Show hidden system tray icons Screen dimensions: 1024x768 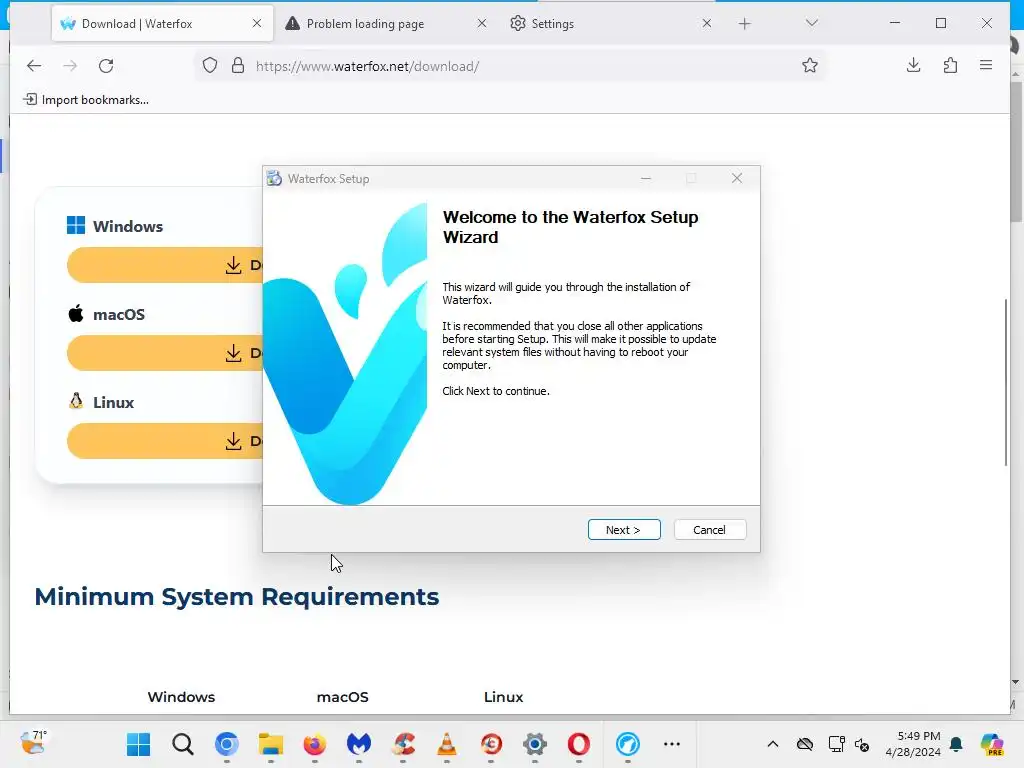pyautogui.click(x=773, y=744)
